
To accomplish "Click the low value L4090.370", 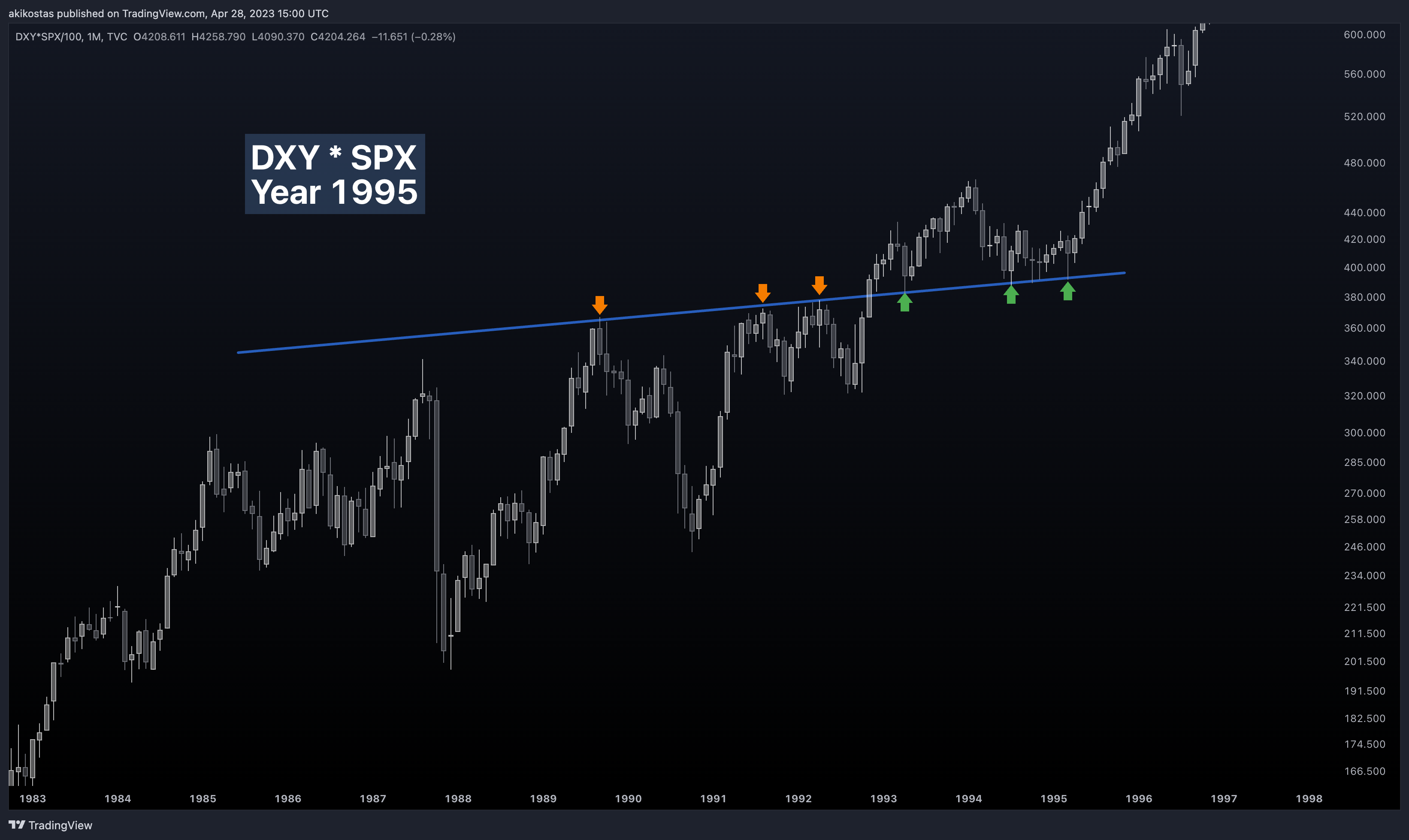I will coord(278,37).
